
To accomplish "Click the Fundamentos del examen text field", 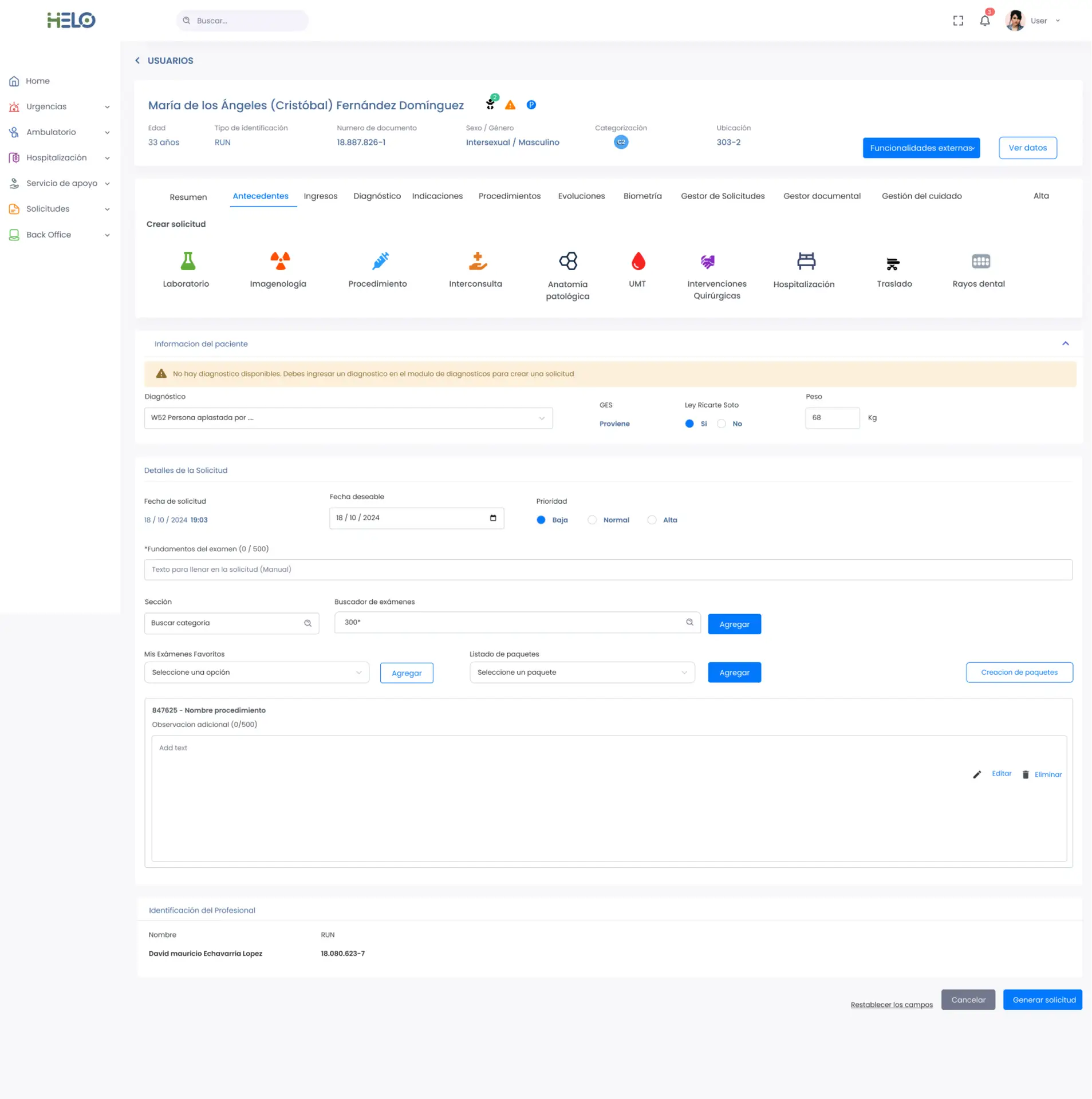I will click(608, 570).
